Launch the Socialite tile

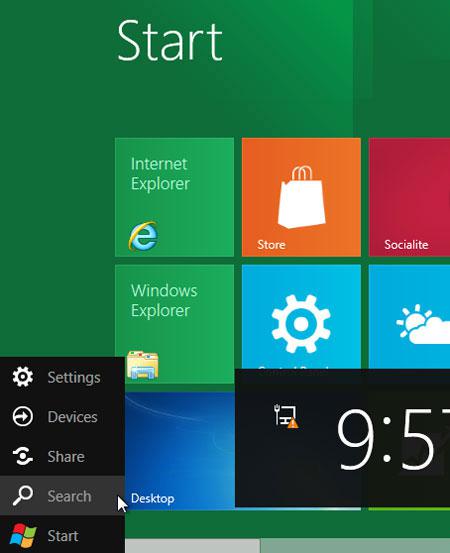click(x=409, y=197)
